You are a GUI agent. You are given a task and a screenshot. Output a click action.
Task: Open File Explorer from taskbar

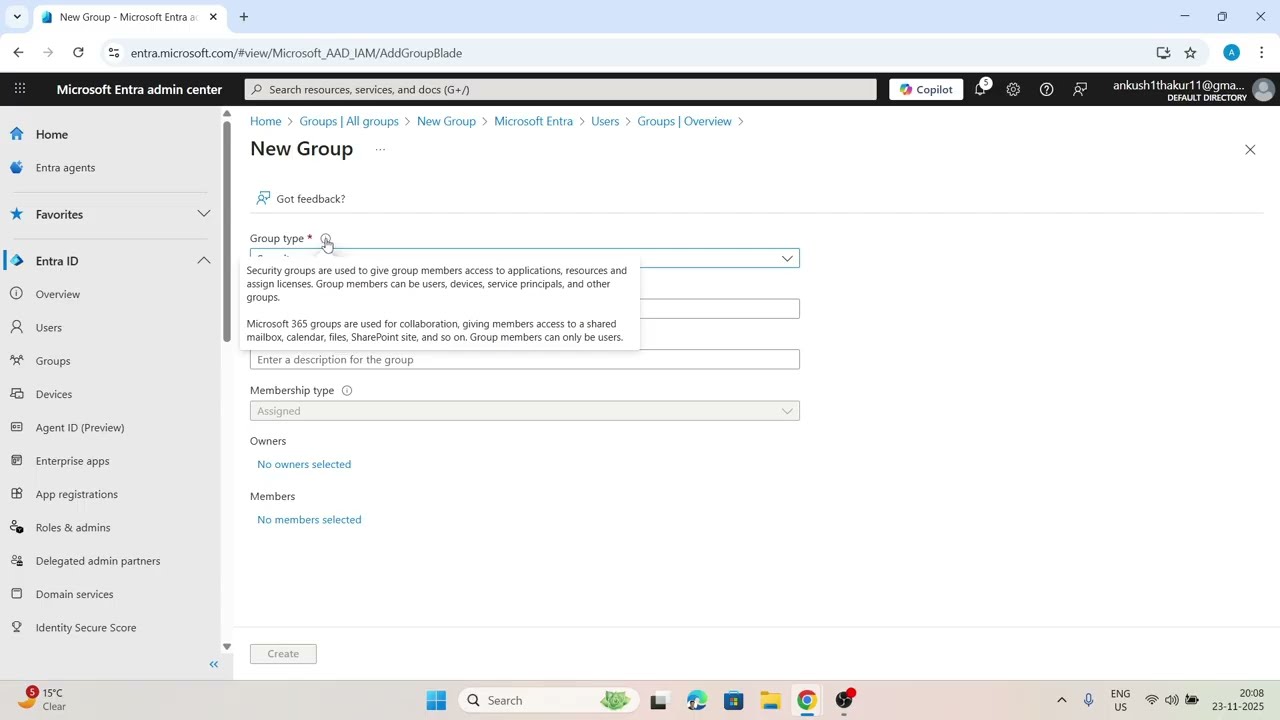770,700
